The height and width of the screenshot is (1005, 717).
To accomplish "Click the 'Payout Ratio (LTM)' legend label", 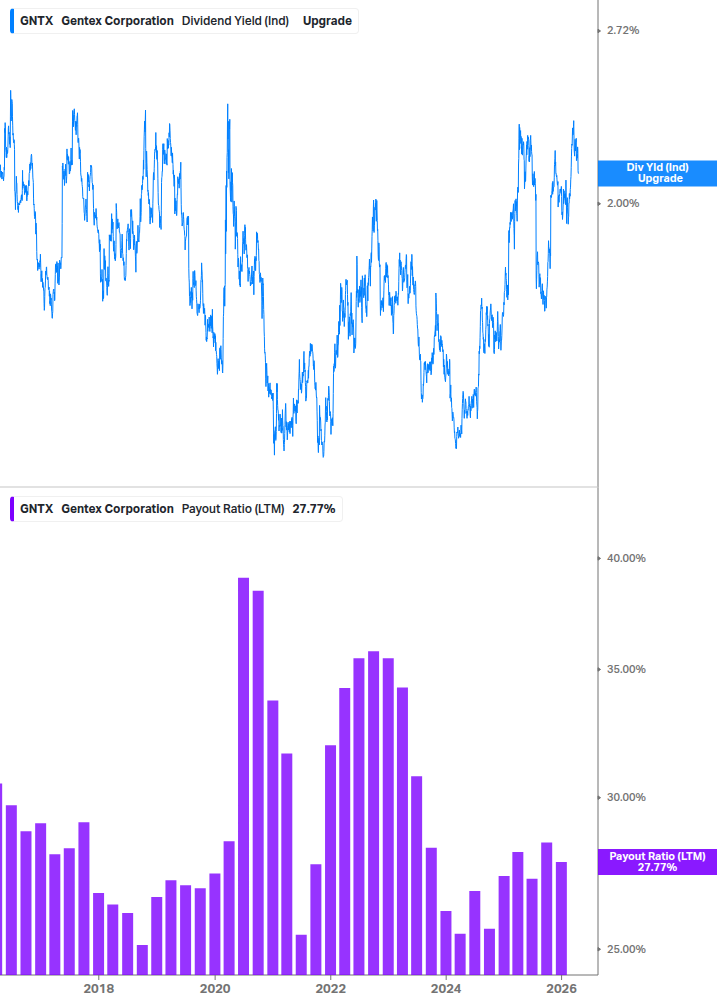I will coord(233,509).
